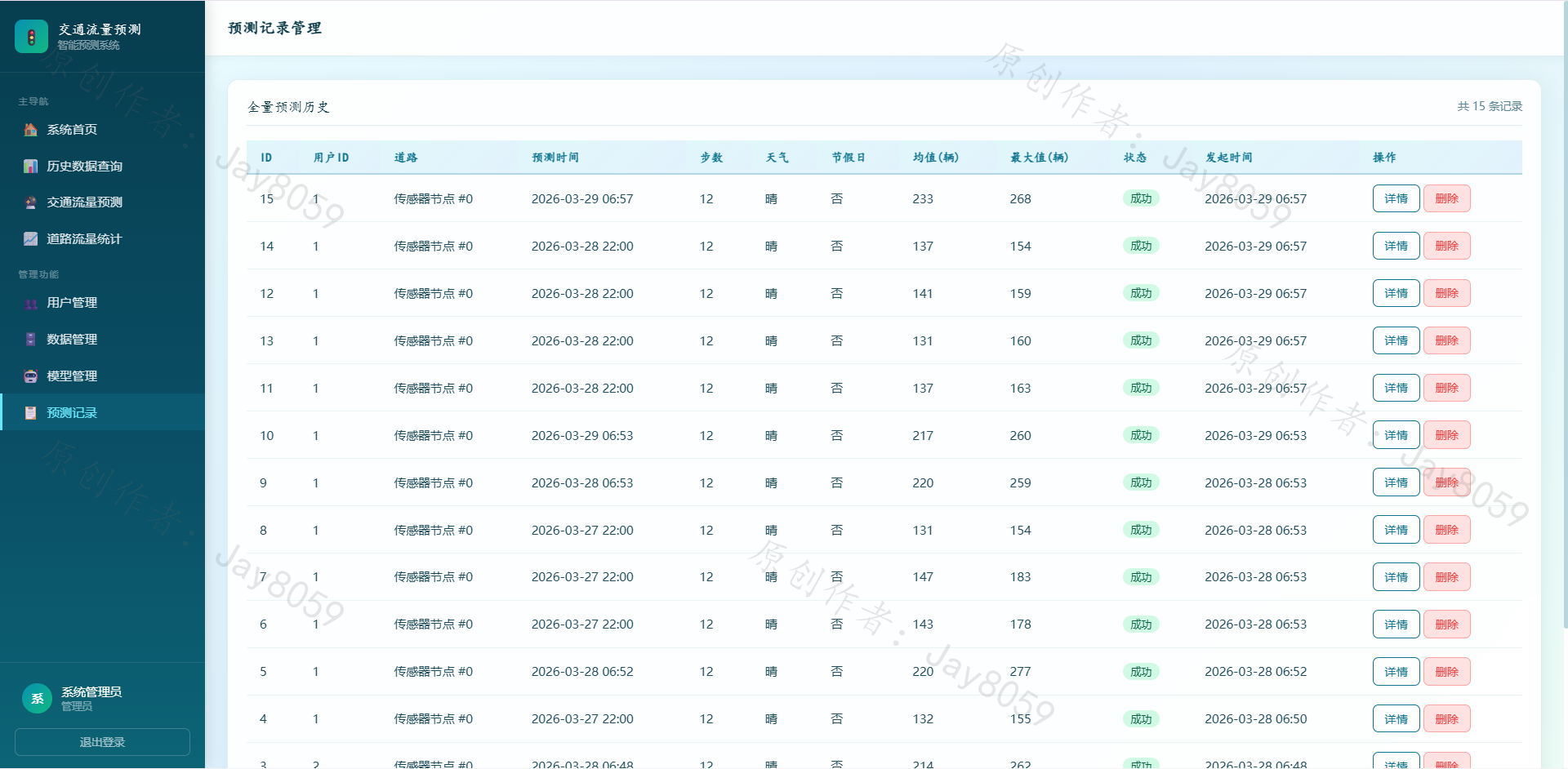This screenshot has height=769, width=1568.
Task: Delete record ID 9
Action: tap(1446, 482)
